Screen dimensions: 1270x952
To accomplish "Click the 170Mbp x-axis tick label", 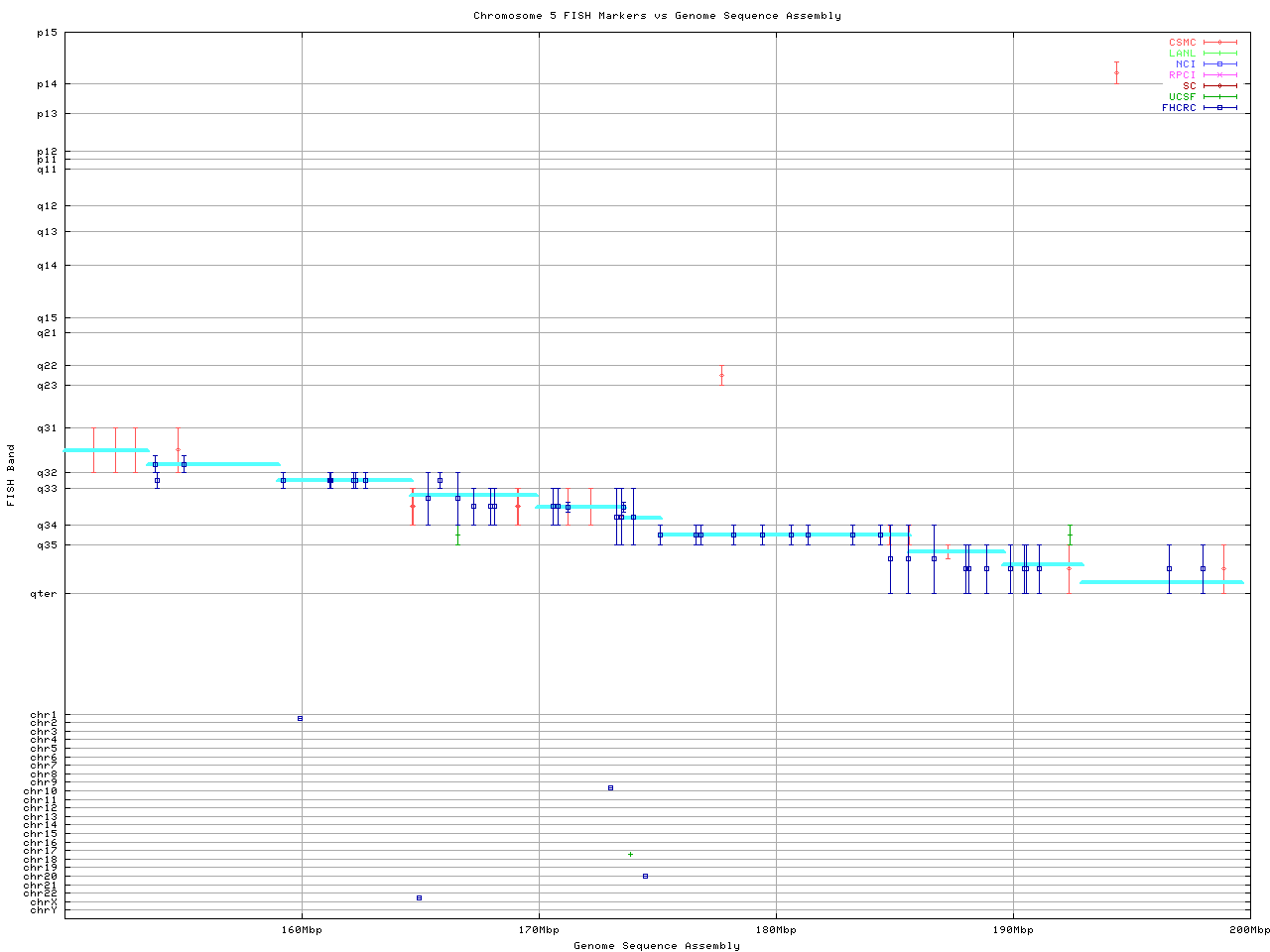I will tap(539, 930).
